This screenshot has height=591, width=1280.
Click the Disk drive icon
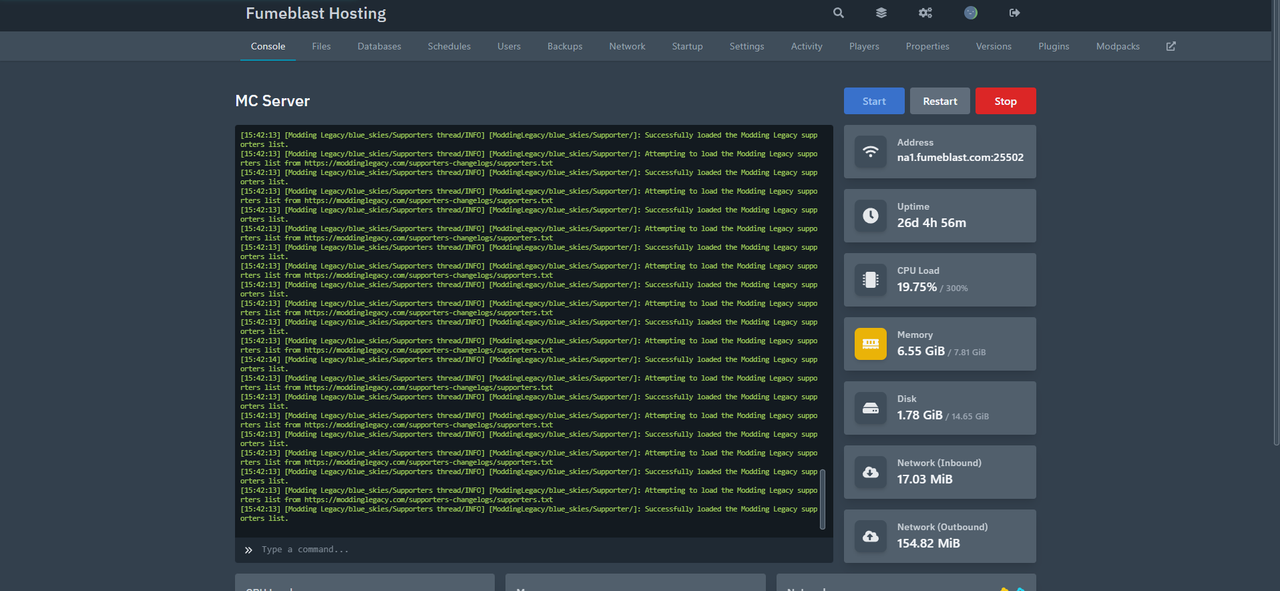[871, 408]
